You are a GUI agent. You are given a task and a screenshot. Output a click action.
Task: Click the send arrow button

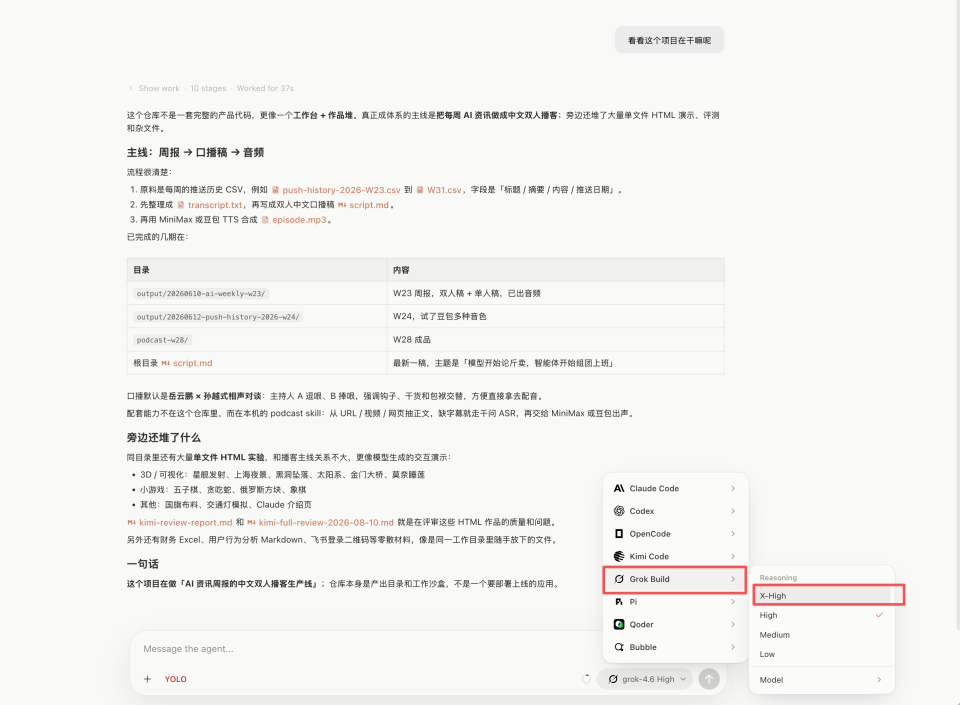click(x=709, y=679)
